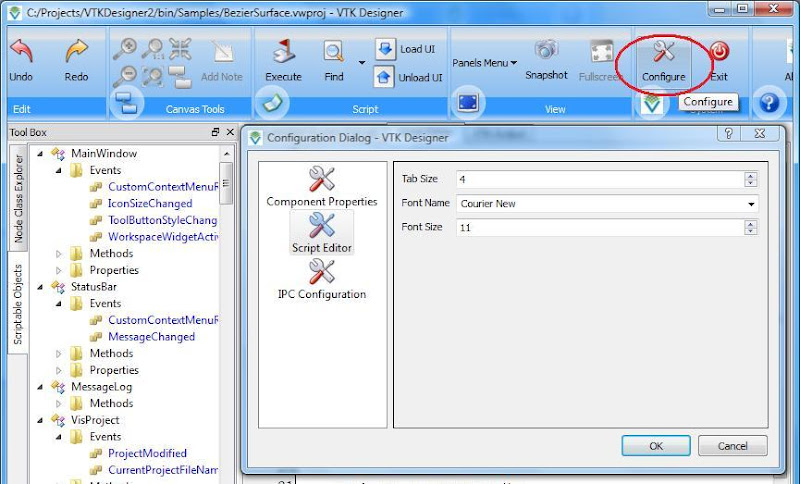Close the Tool Box panel
Image resolution: width=800 pixels, height=484 pixels.
tap(230, 132)
